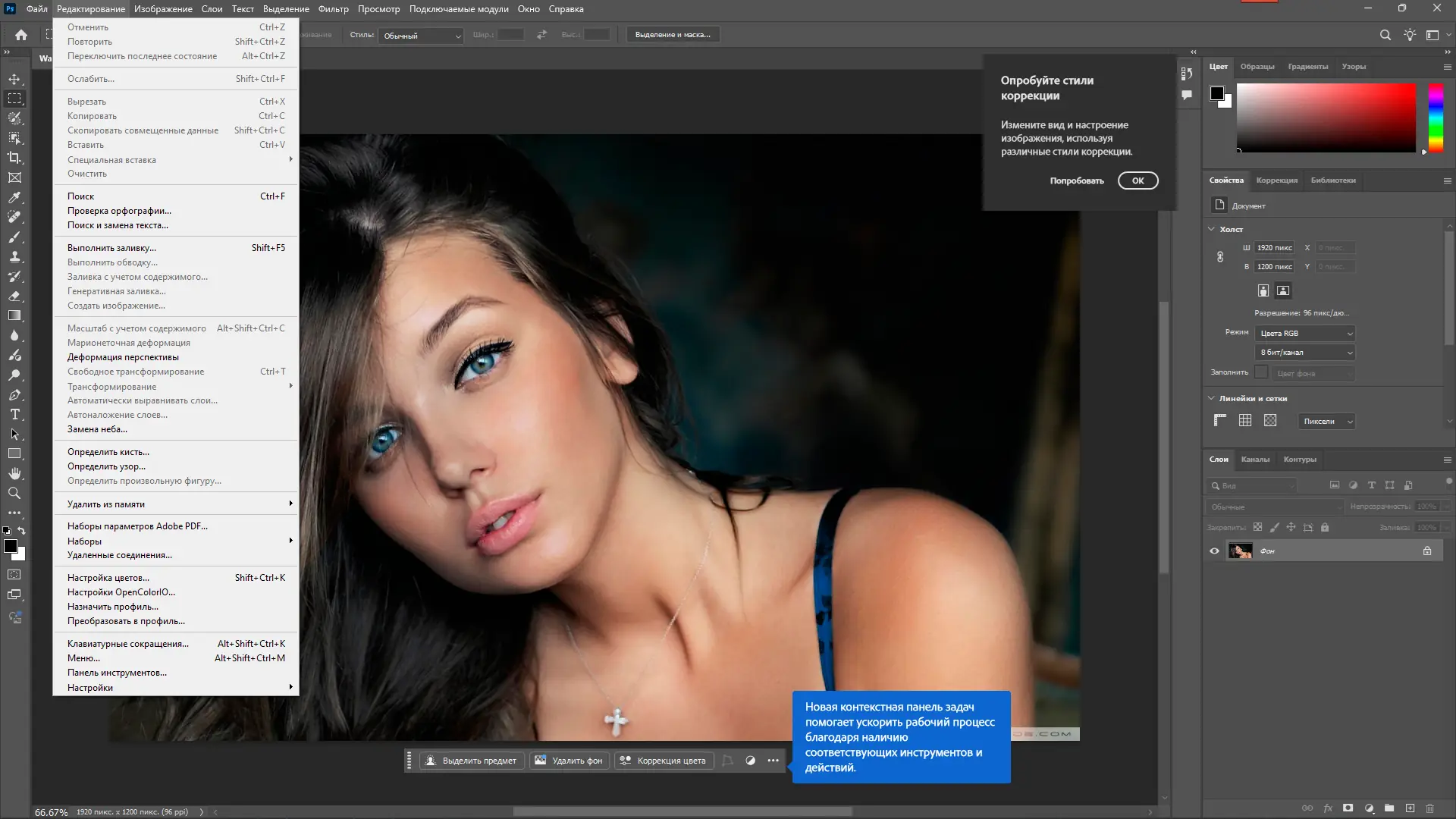Click Замена неба menu entry
1456x819 pixels.
pos(97,429)
